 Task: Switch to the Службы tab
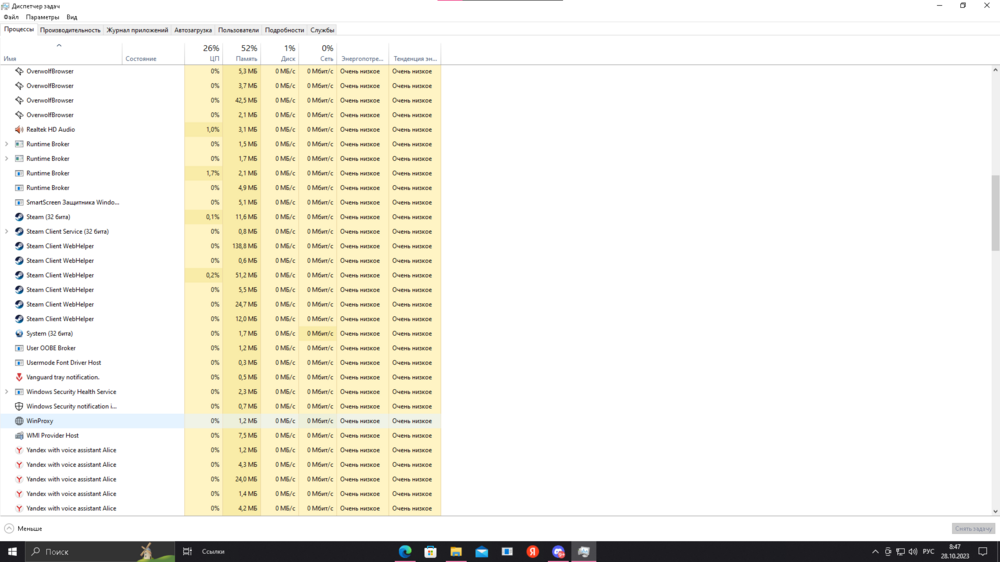[322, 30]
